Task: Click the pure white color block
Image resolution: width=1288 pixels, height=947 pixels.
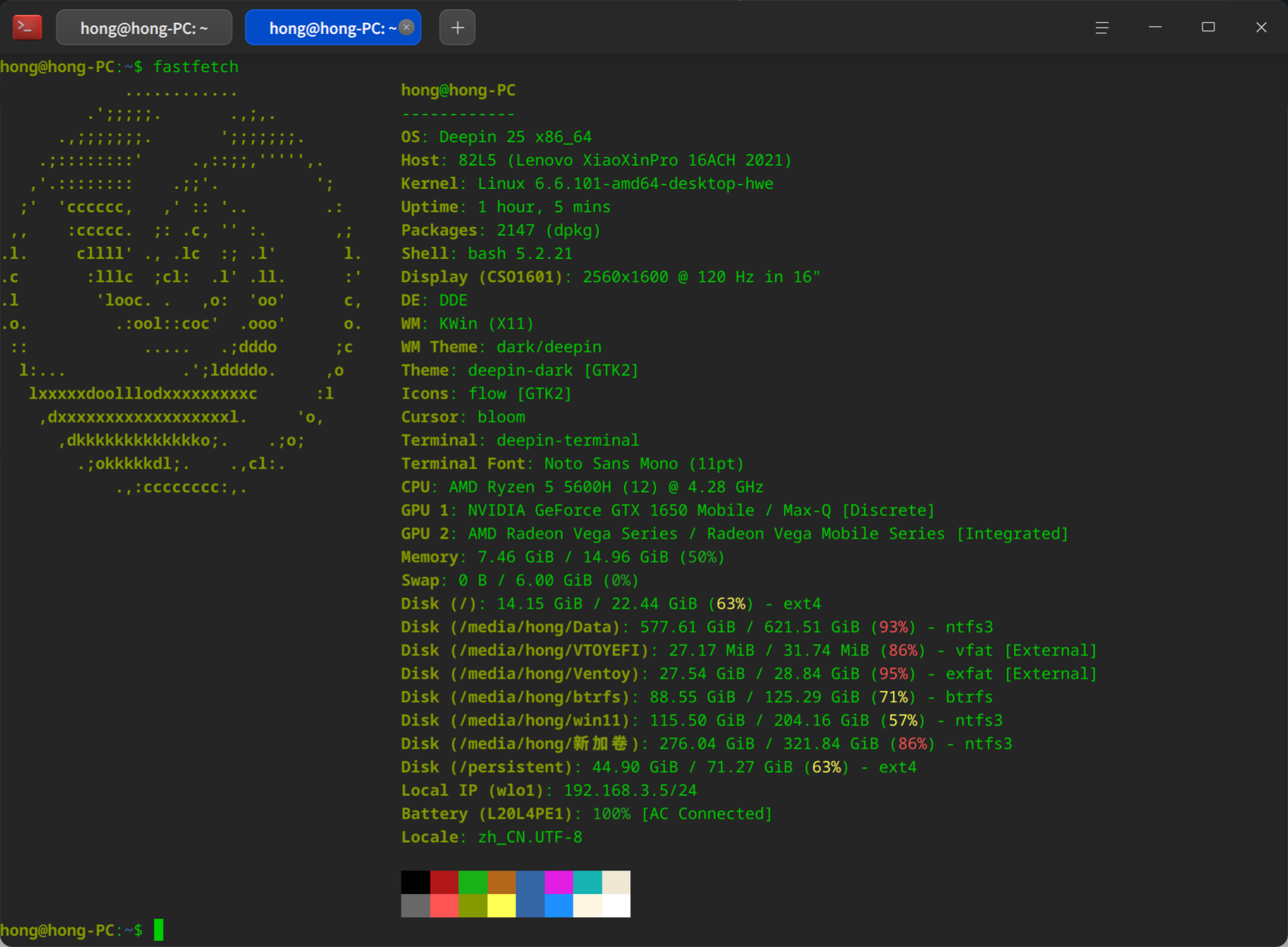Action: coord(616,905)
